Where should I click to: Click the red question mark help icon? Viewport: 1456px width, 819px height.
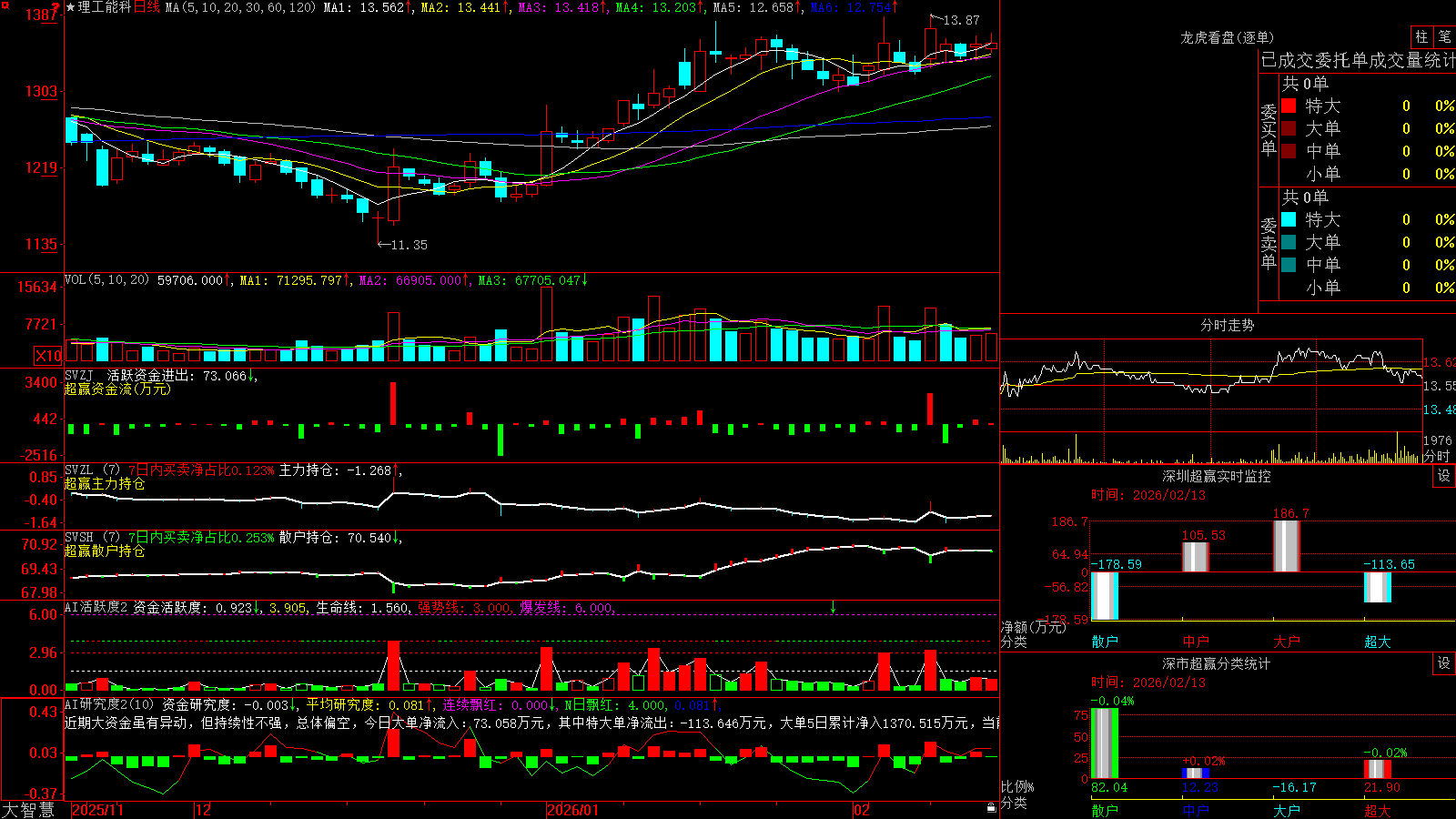(x=56, y=7)
